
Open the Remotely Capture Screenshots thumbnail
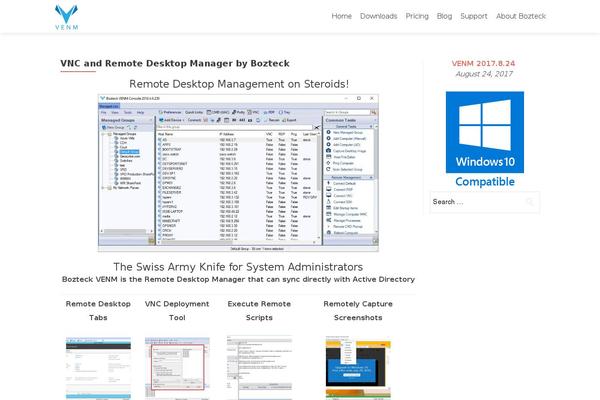coord(358,367)
